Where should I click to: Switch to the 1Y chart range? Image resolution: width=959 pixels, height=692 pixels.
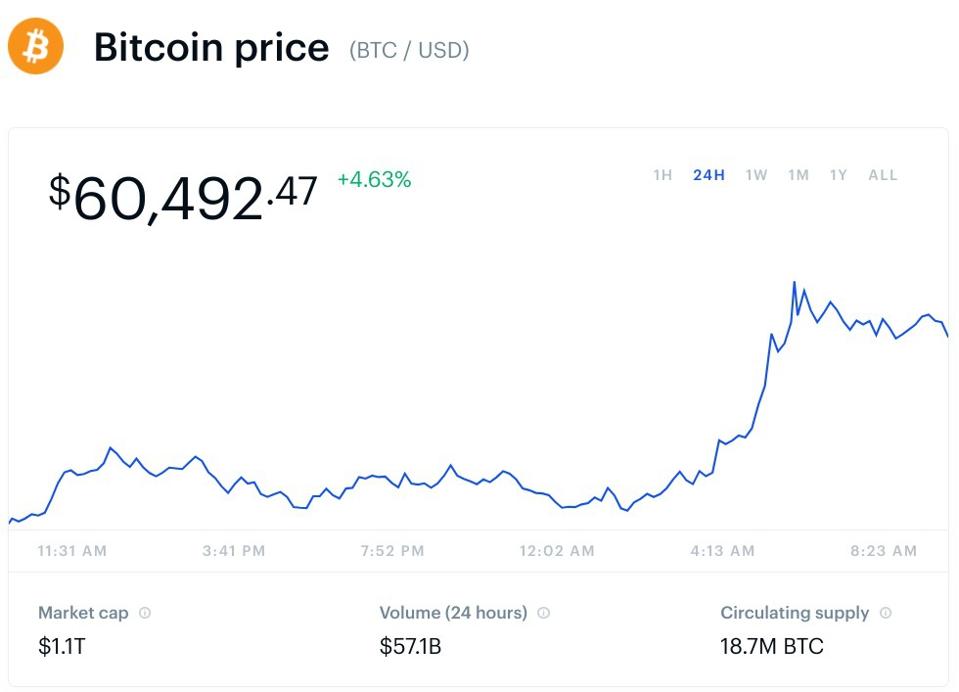pyautogui.click(x=838, y=175)
